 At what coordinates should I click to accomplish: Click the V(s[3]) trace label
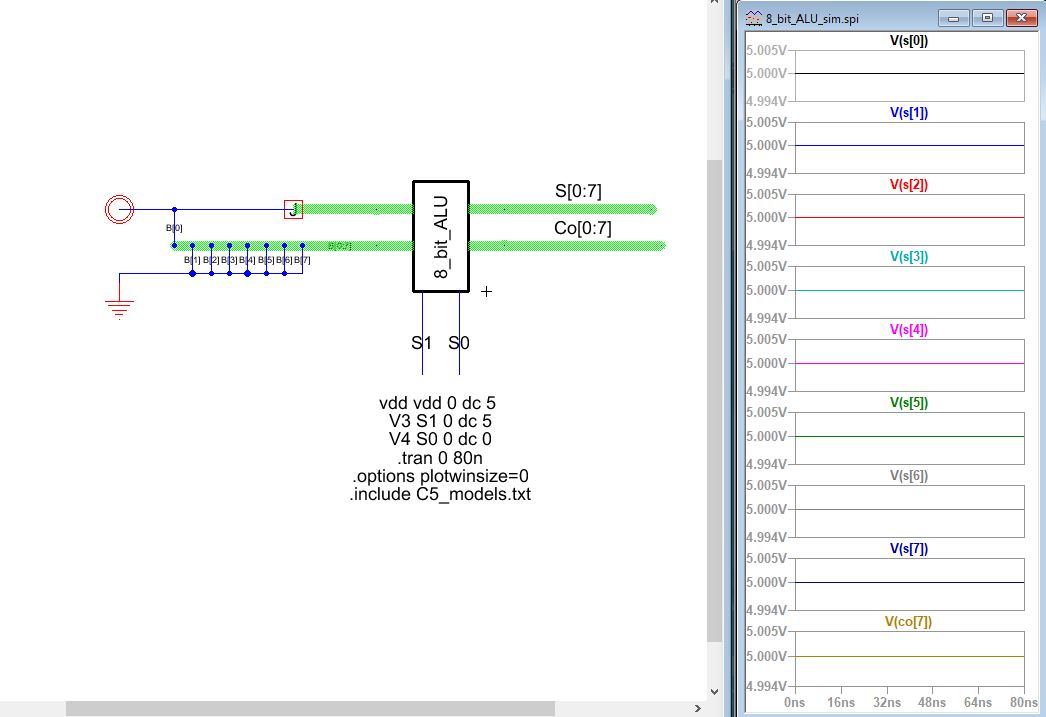[908, 257]
